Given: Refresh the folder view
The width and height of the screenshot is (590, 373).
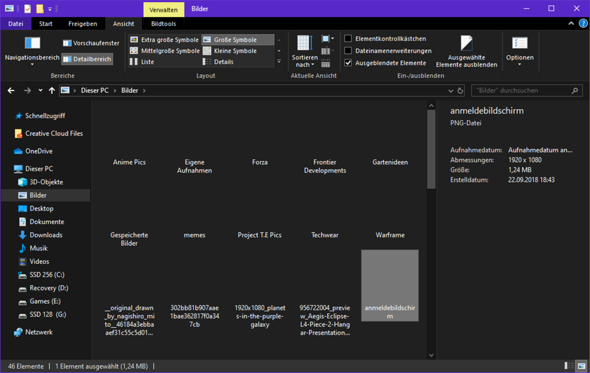Looking at the screenshot, I should point(460,91).
